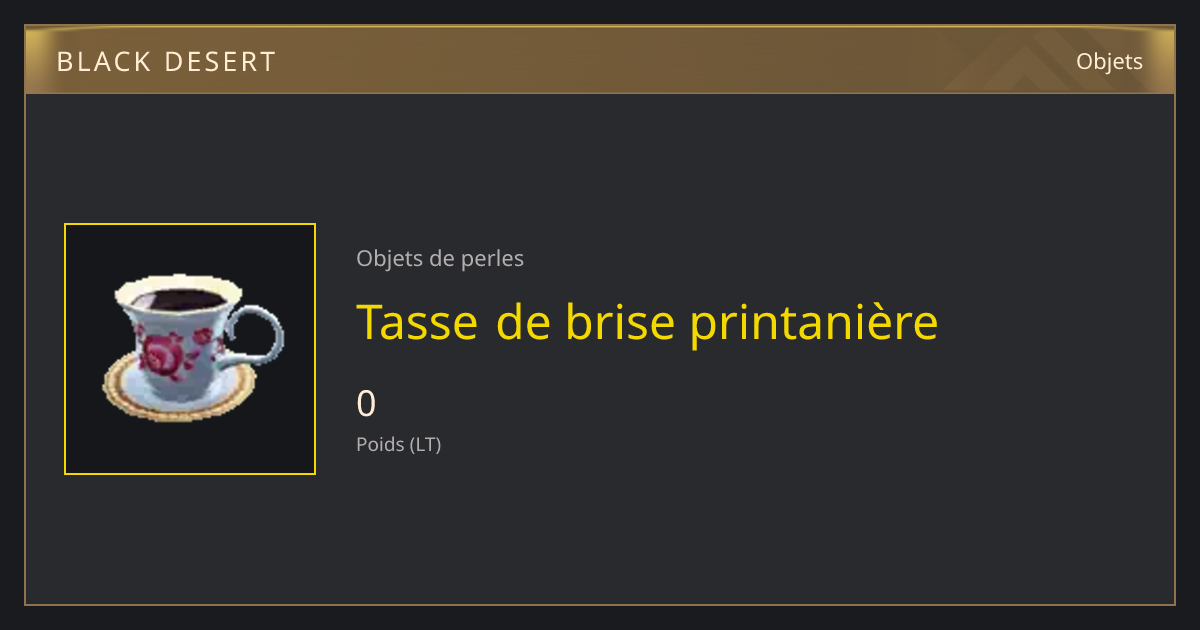Select the Objets de perles category label

[440, 258]
